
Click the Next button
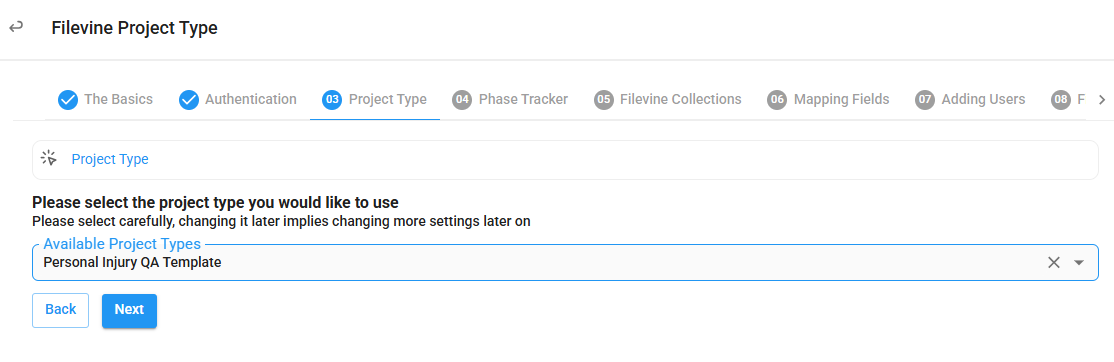129,310
